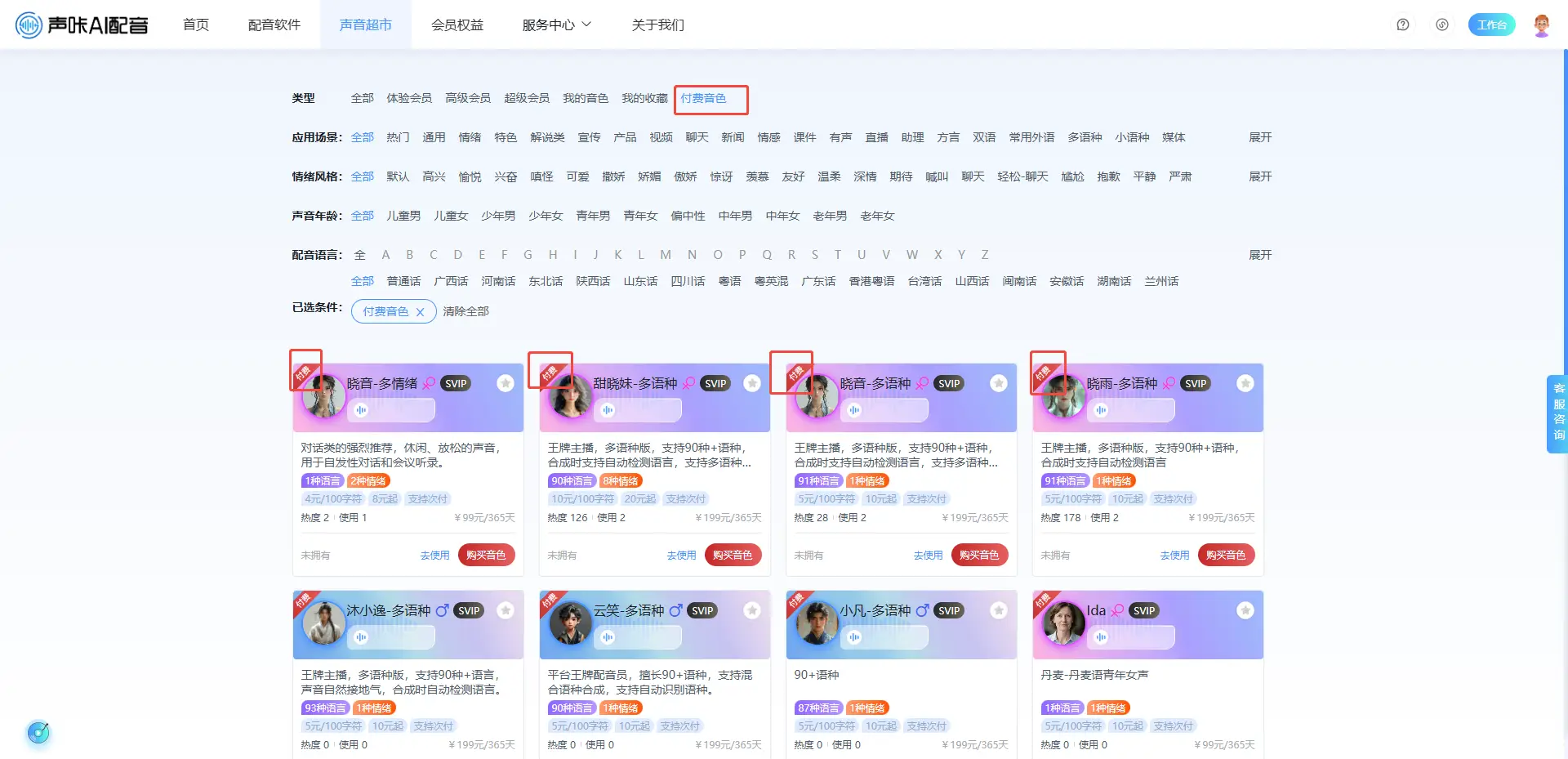1568x759 pixels.
Task: Remove the 付费音色 filter chip
Action: (420, 312)
